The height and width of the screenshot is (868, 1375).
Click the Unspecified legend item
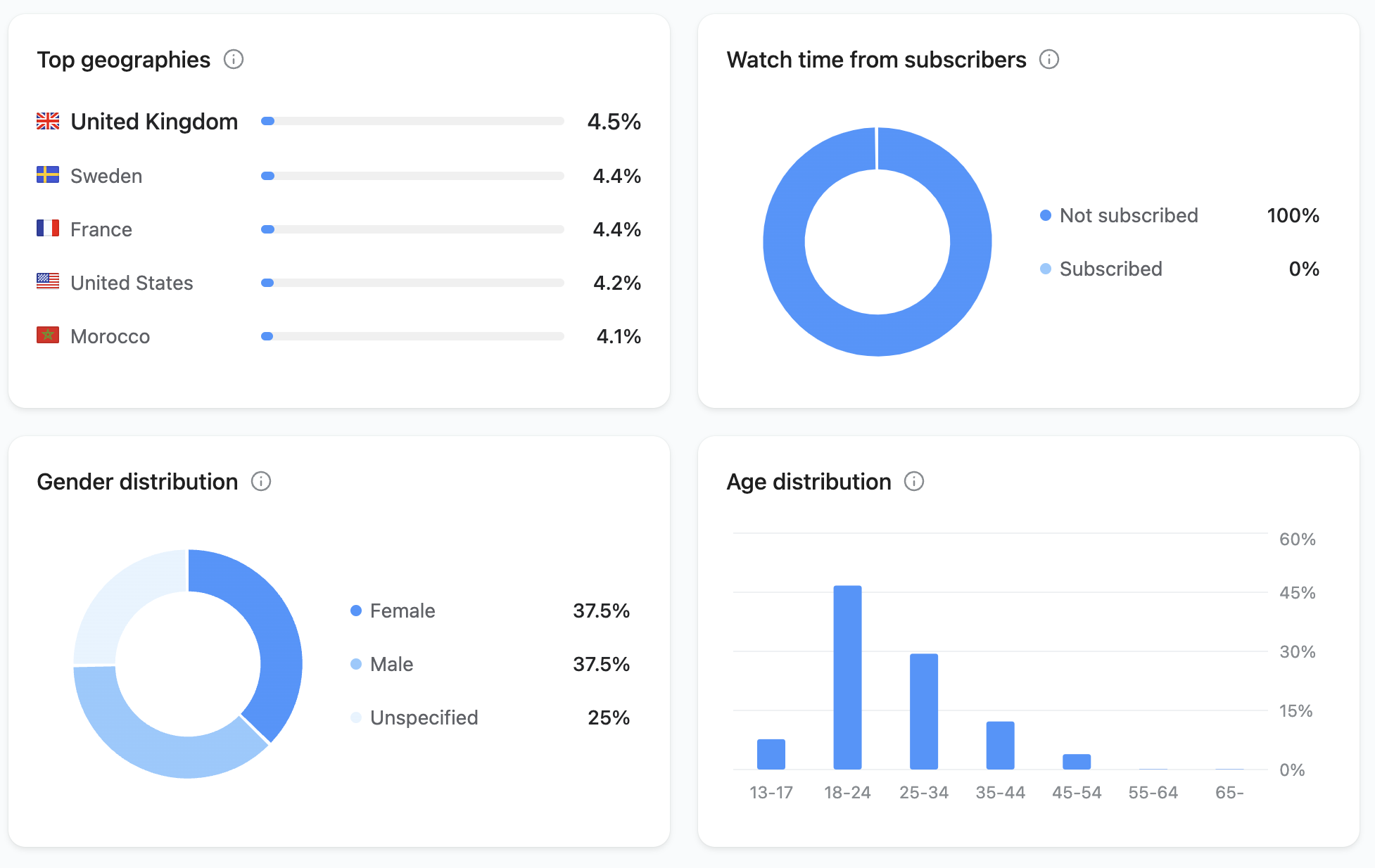point(423,717)
